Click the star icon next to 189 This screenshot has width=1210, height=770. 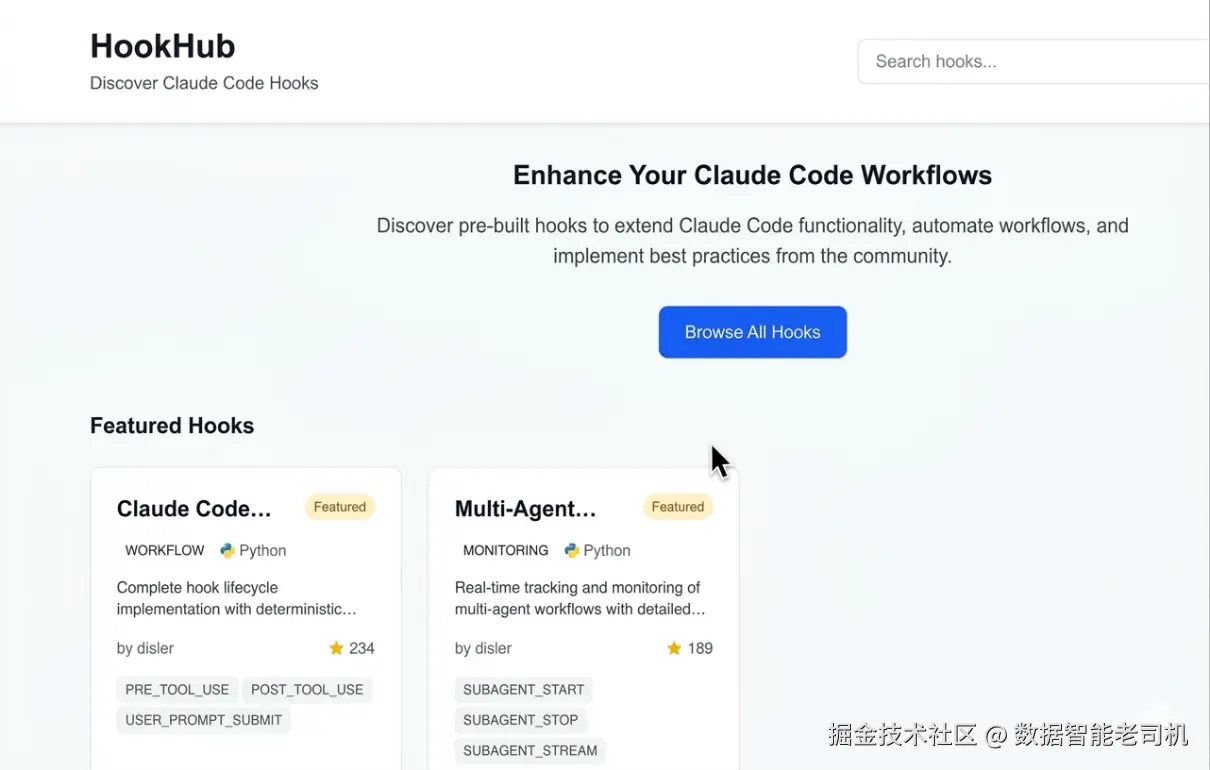pyautogui.click(x=674, y=648)
